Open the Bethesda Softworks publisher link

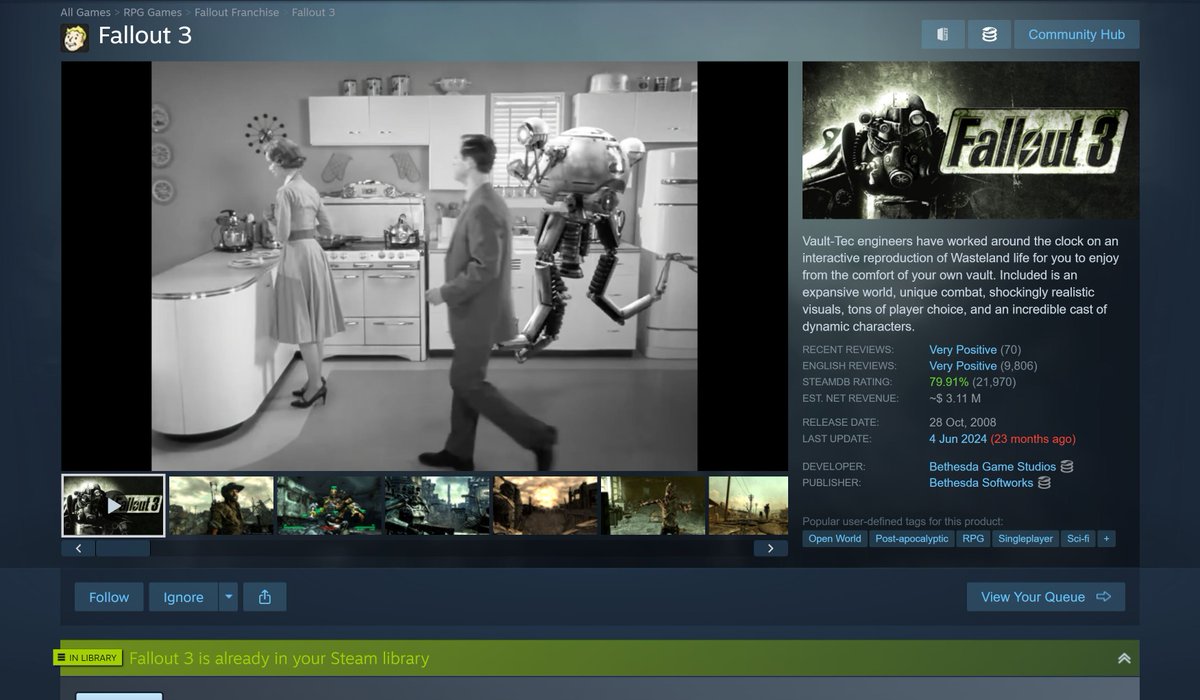pyautogui.click(x=981, y=483)
